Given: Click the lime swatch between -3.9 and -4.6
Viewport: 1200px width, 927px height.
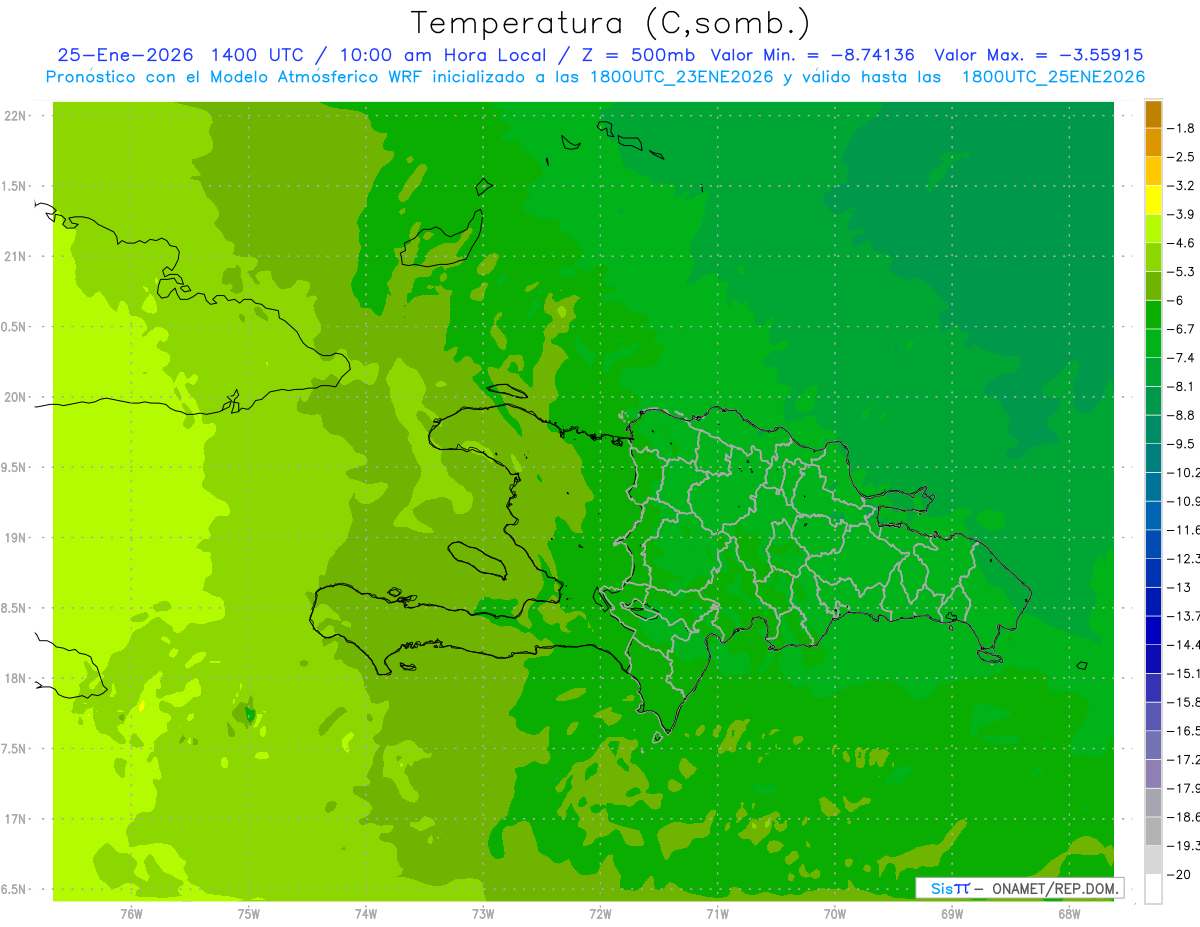Looking at the screenshot, I should [x=1153, y=229].
